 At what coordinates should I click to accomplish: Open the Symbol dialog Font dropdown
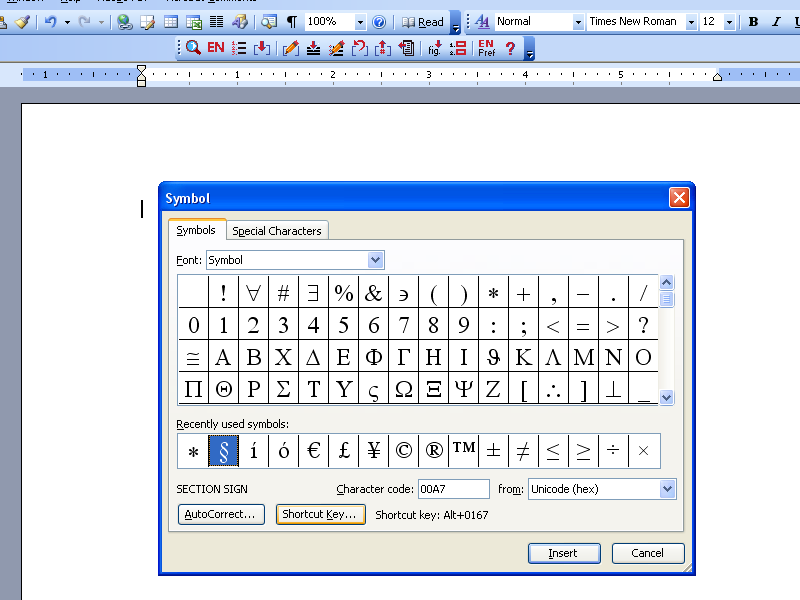376,260
